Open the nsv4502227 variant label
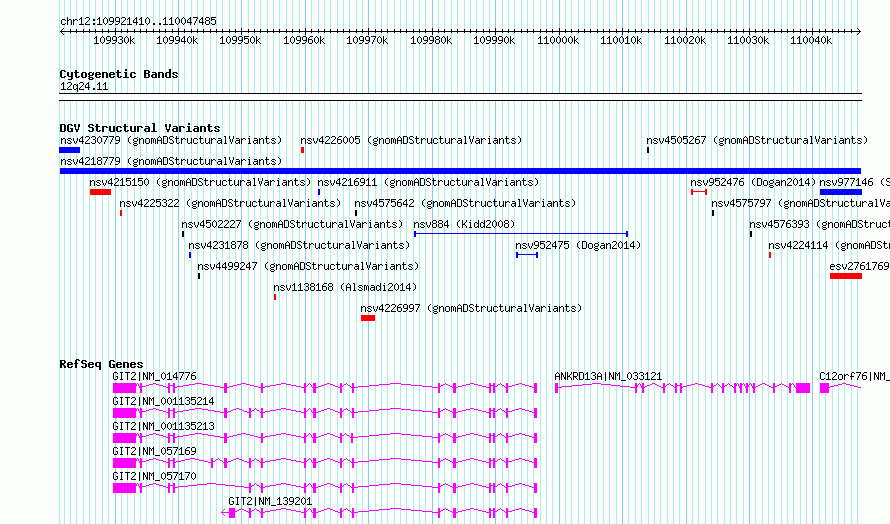Image resolution: width=890 pixels, height=524 pixels. pyautogui.click(x=292, y=224)
